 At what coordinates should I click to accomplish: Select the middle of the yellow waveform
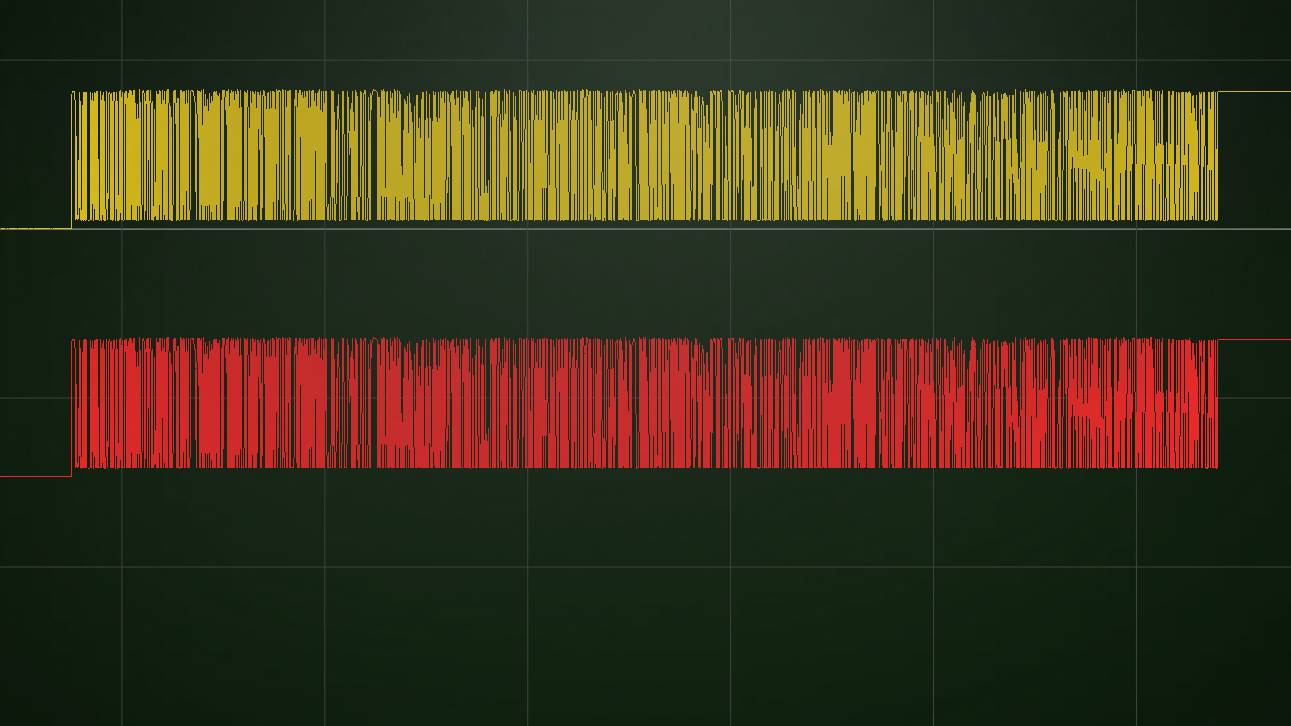[645, 155]
